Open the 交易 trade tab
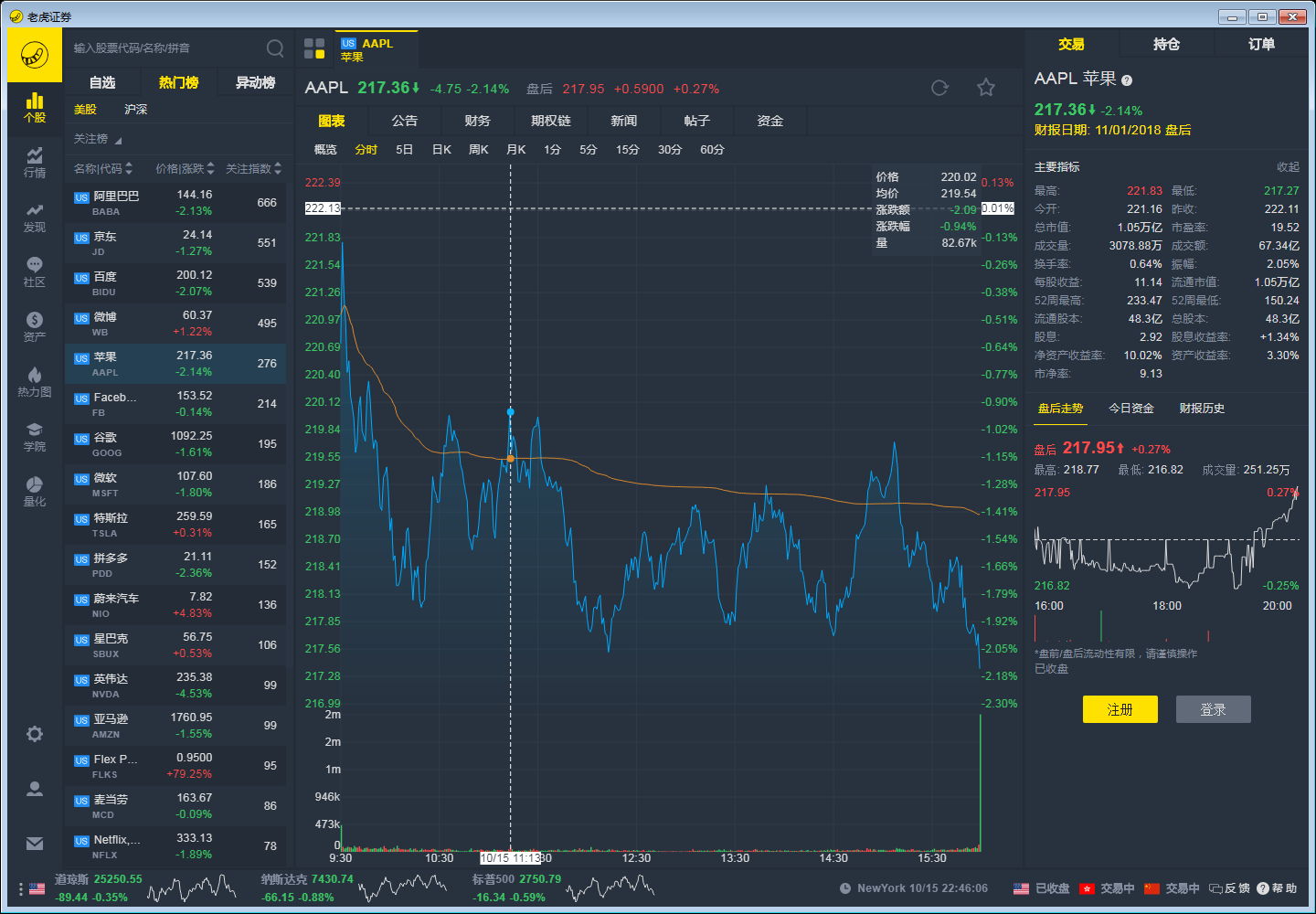 pos(1071,44)
